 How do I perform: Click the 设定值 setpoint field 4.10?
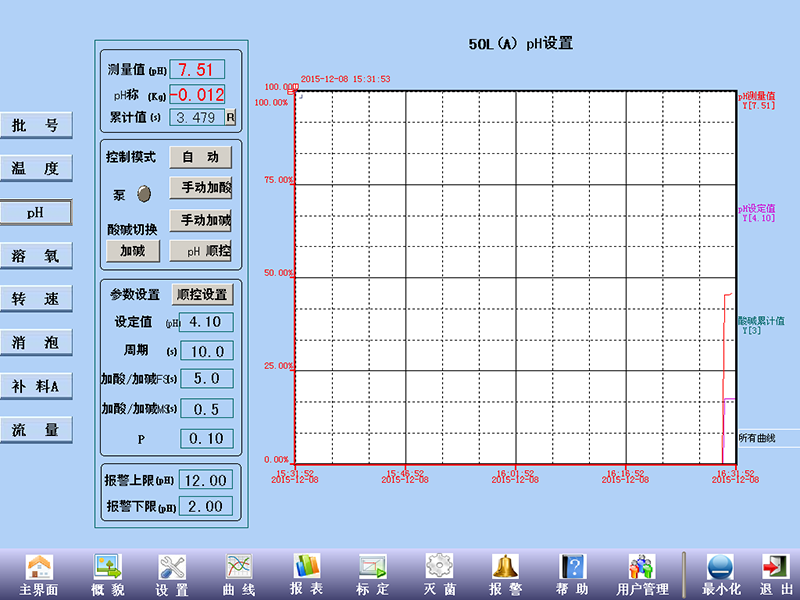[206, 322]
